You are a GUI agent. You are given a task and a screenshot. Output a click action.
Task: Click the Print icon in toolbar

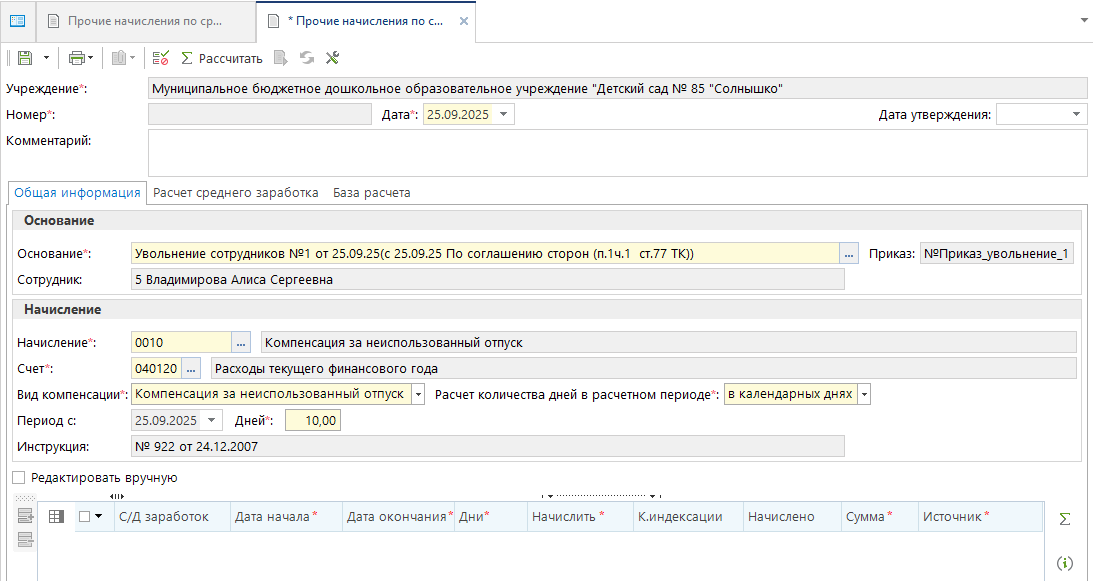pyautogui.click(x=76, y=58)
